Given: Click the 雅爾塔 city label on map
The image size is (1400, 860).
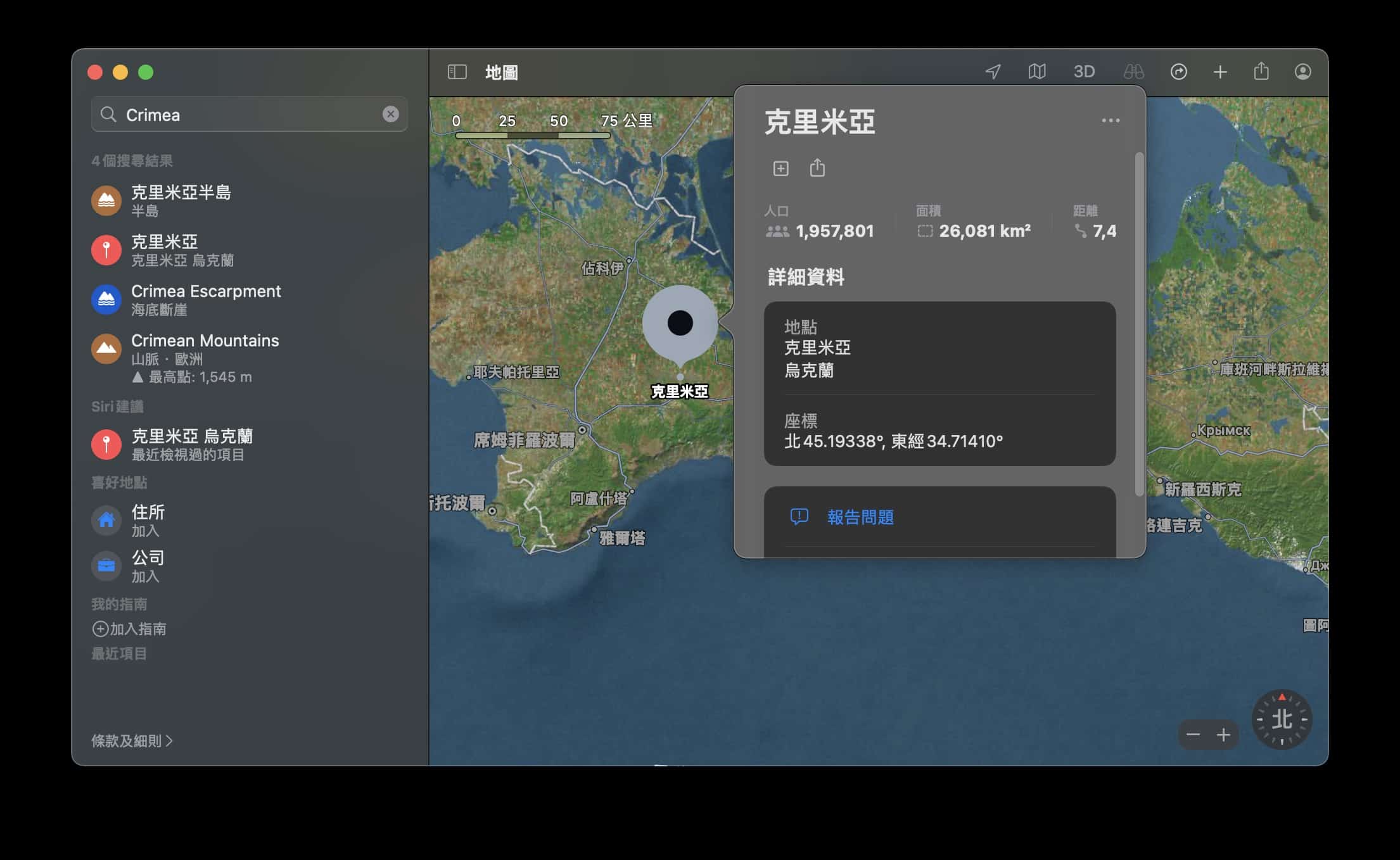Looking at the screenshot, I should [622, 538].
